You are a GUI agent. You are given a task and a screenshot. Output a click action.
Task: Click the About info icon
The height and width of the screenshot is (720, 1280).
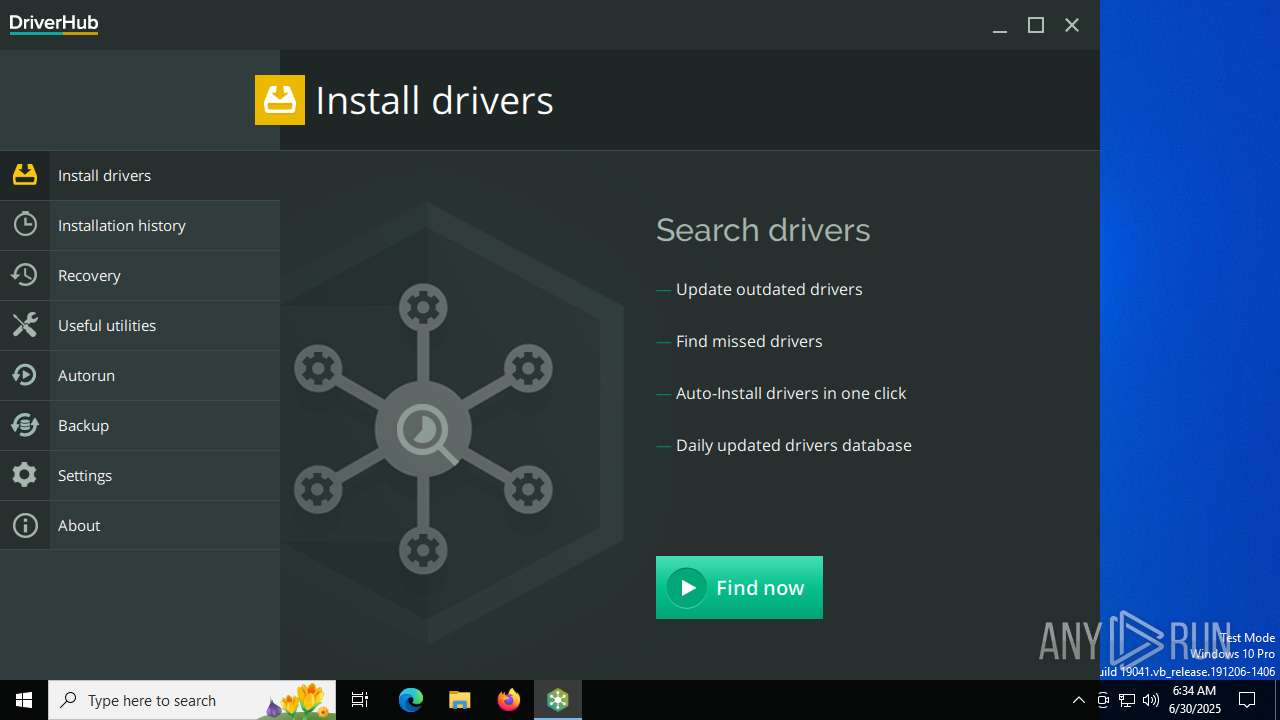(x=25, y=525)
